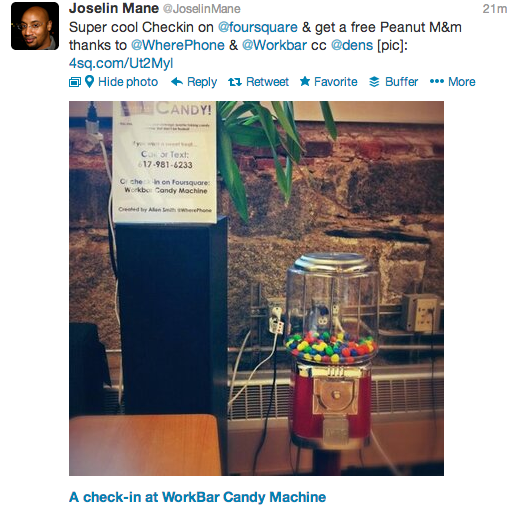517x506 pixels.
Task: Click the Favorite star icon
Action: (305, 81)
